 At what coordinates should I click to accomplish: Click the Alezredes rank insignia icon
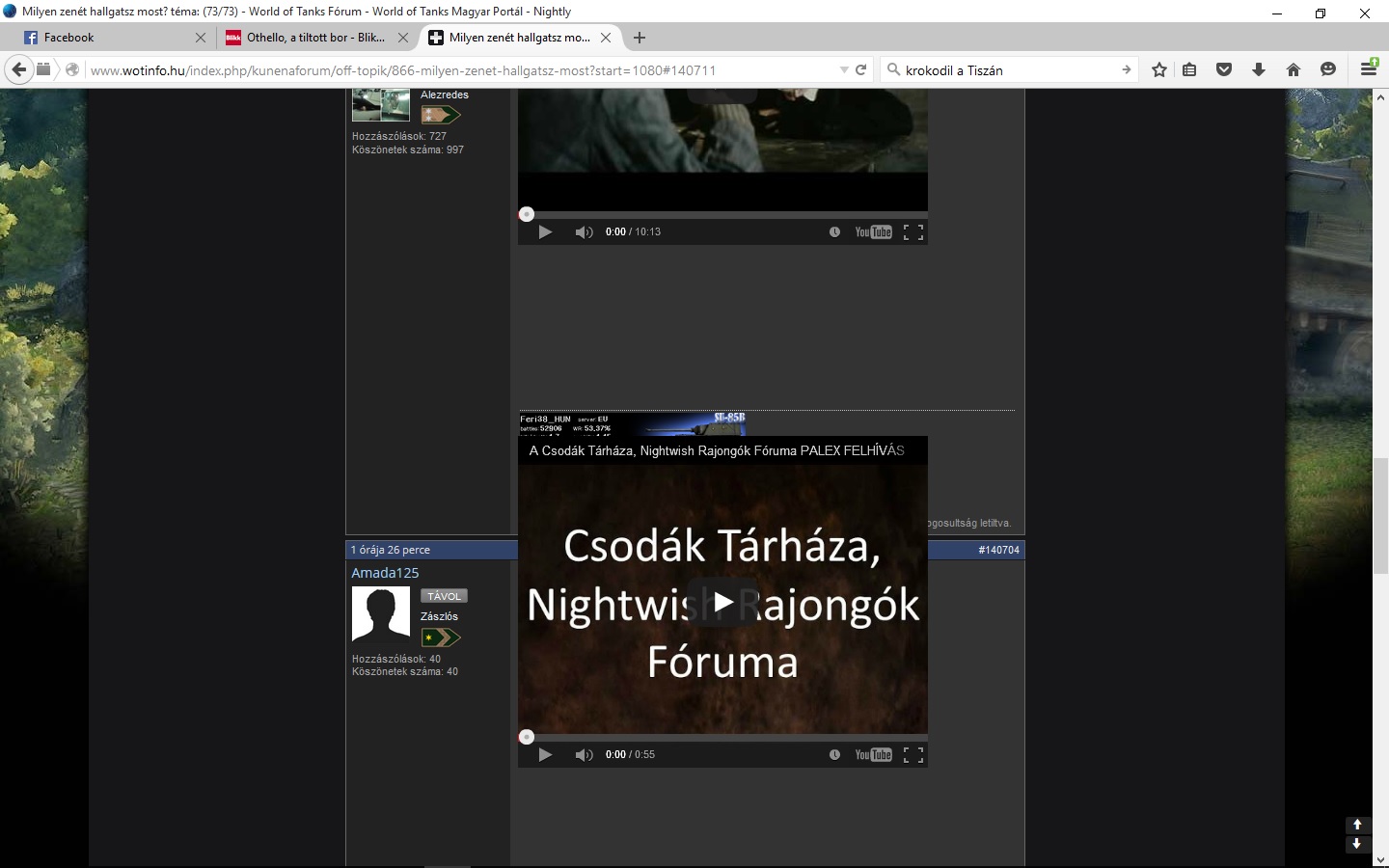tap(441, 115)
